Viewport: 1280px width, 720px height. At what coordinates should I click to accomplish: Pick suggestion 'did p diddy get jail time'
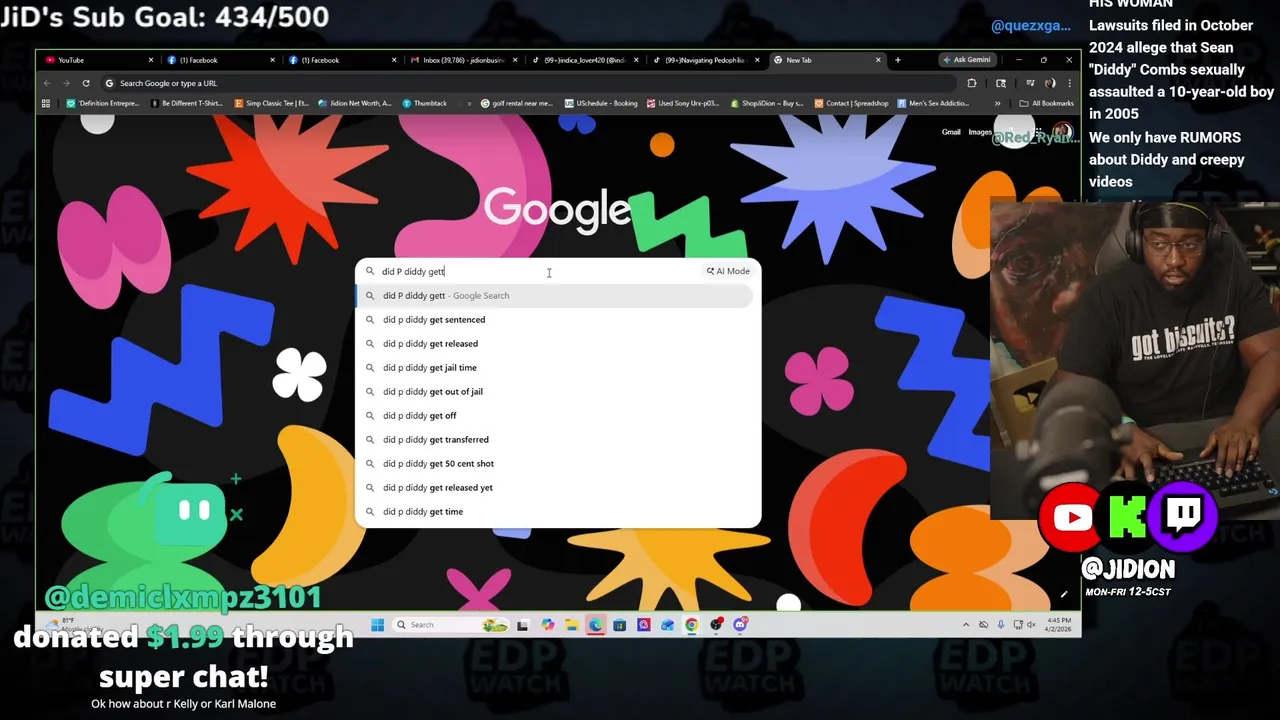click(x=556, y=367)
